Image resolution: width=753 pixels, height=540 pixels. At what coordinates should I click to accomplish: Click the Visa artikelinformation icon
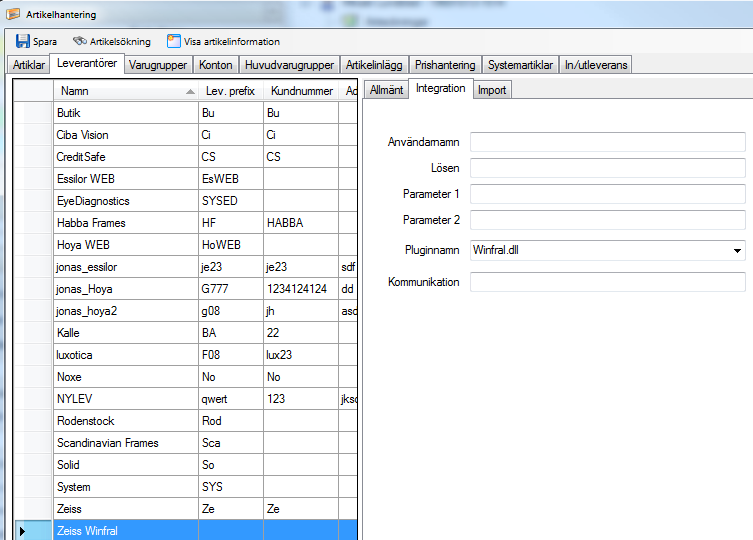pyautogui.click(x=174, y=41)
